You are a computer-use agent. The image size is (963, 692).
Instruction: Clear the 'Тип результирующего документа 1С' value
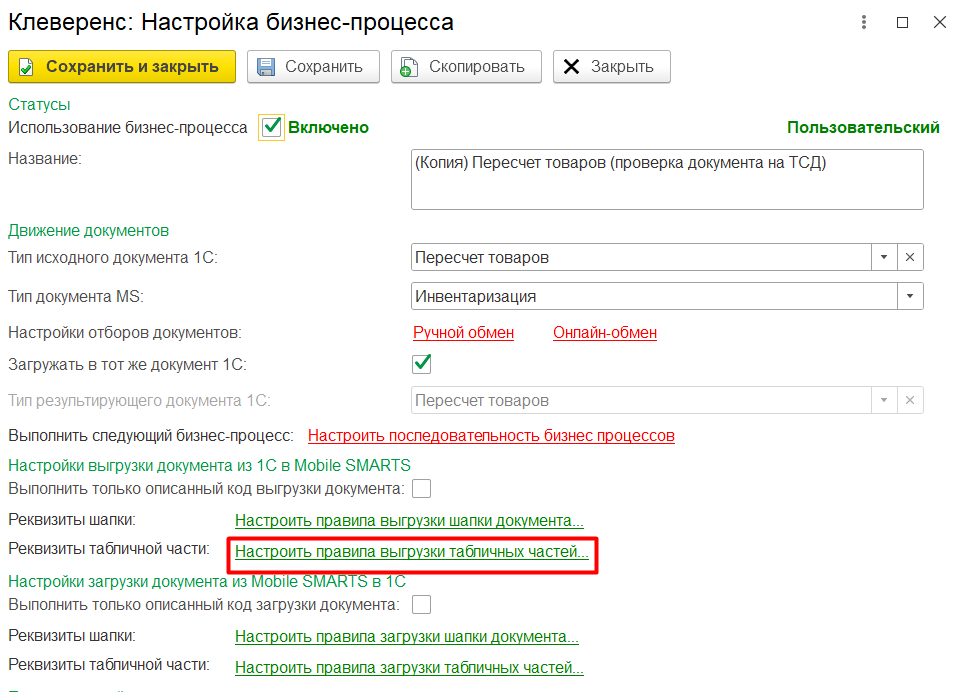[910, 400]
